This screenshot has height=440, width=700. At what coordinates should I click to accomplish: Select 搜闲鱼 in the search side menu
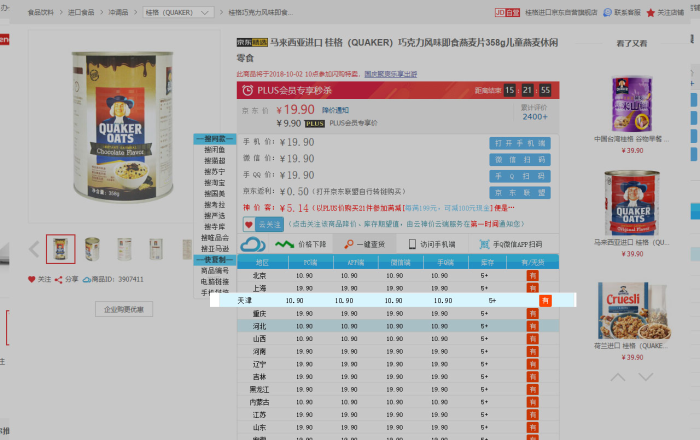click(215, 149)
